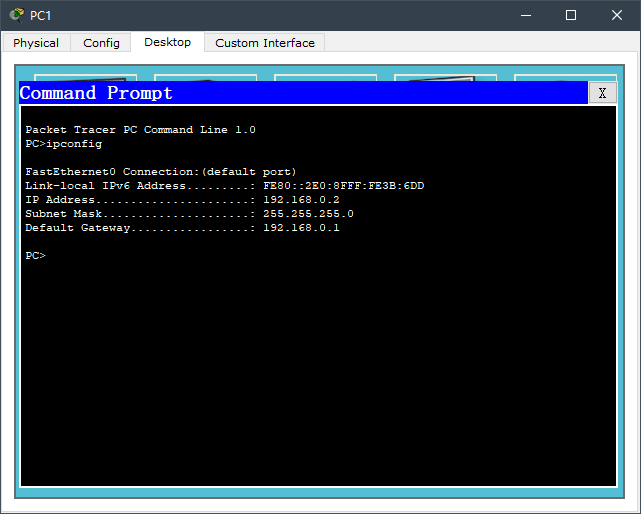The width and height of the screenshot is (641, 514).
Task: Select the Desktop tab
Action: pos(167,42)
